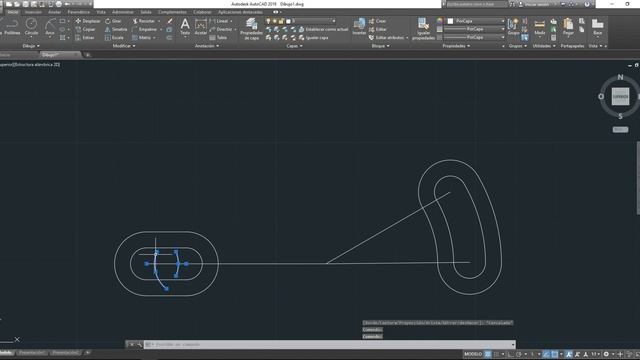Click the Pegar (paste) tool
The width and height of the screenshot is (640, 360).
pos(568,27)
